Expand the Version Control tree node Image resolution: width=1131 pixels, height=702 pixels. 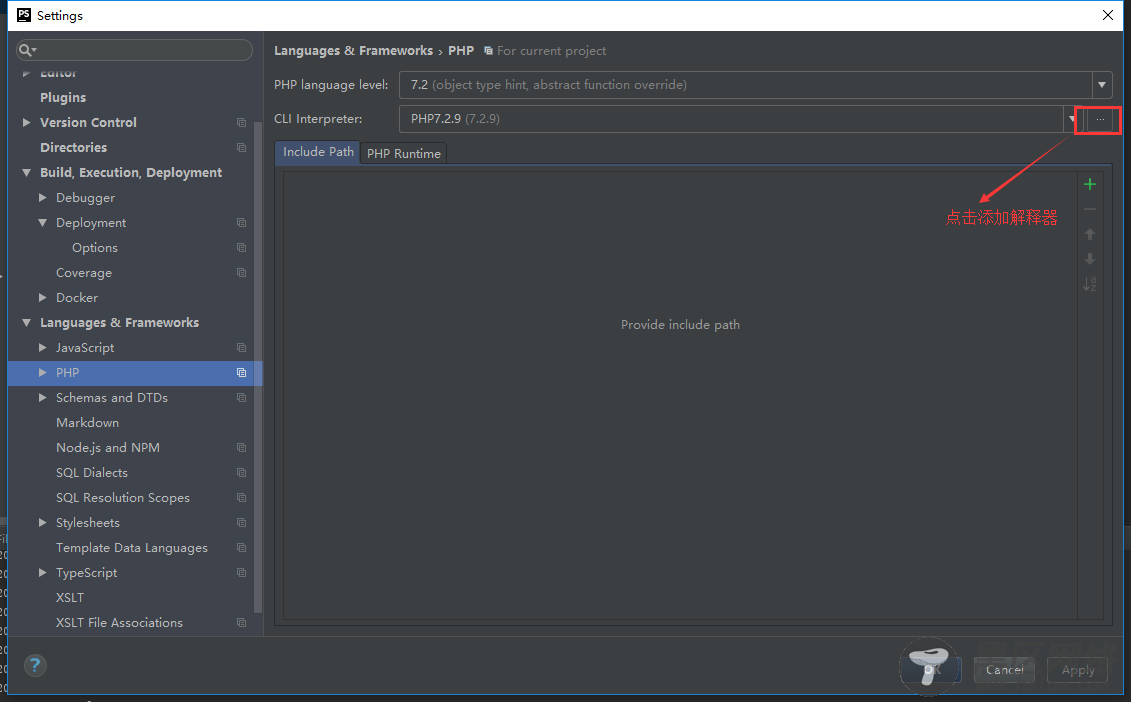click(27, 123)
